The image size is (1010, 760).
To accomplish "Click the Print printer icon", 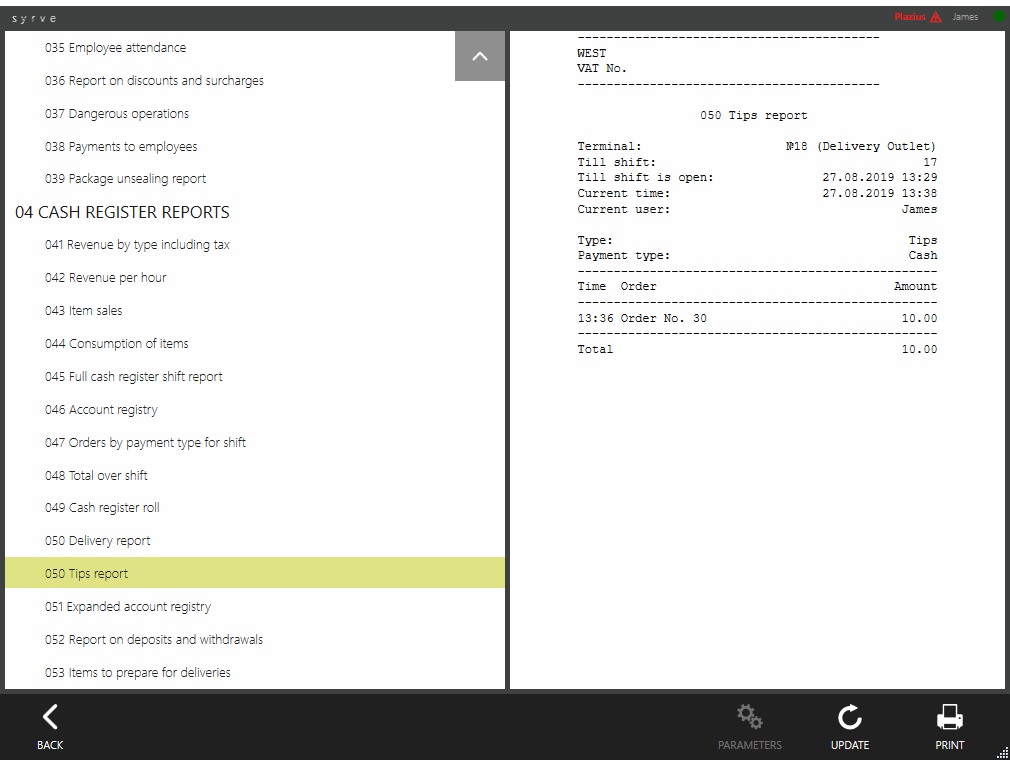I will [x=949, y=717].
